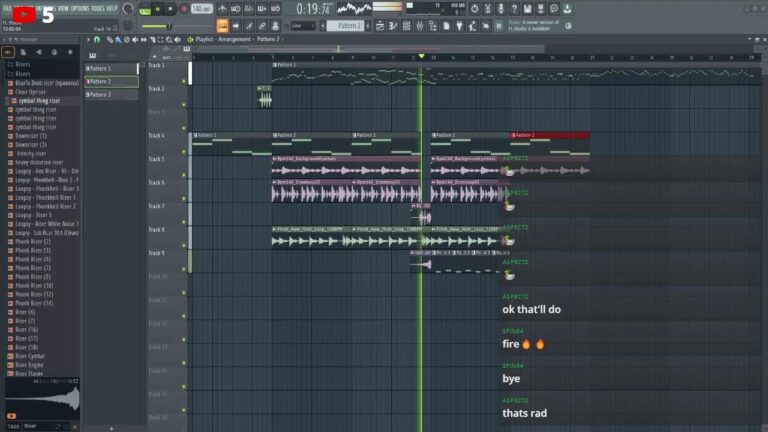
Task: Toggle loop recording icon
Action: click(275, 9)
